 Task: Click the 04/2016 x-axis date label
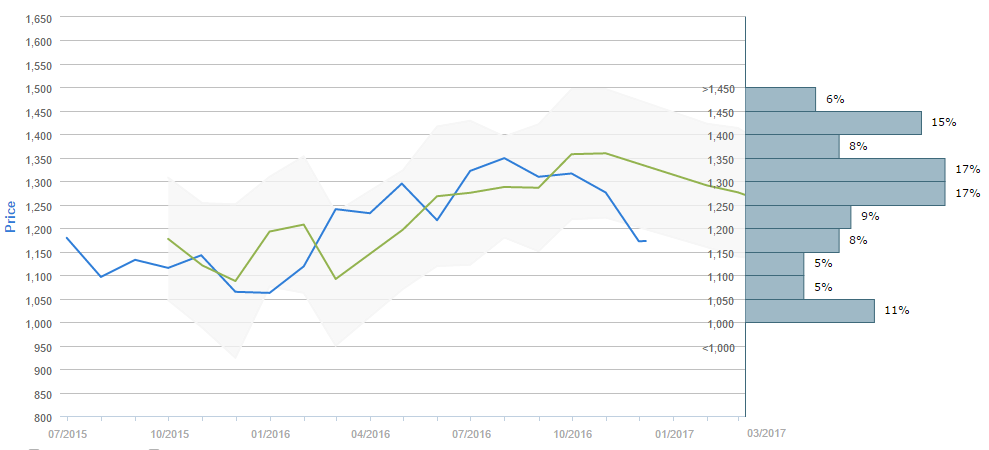pos(370,434)
